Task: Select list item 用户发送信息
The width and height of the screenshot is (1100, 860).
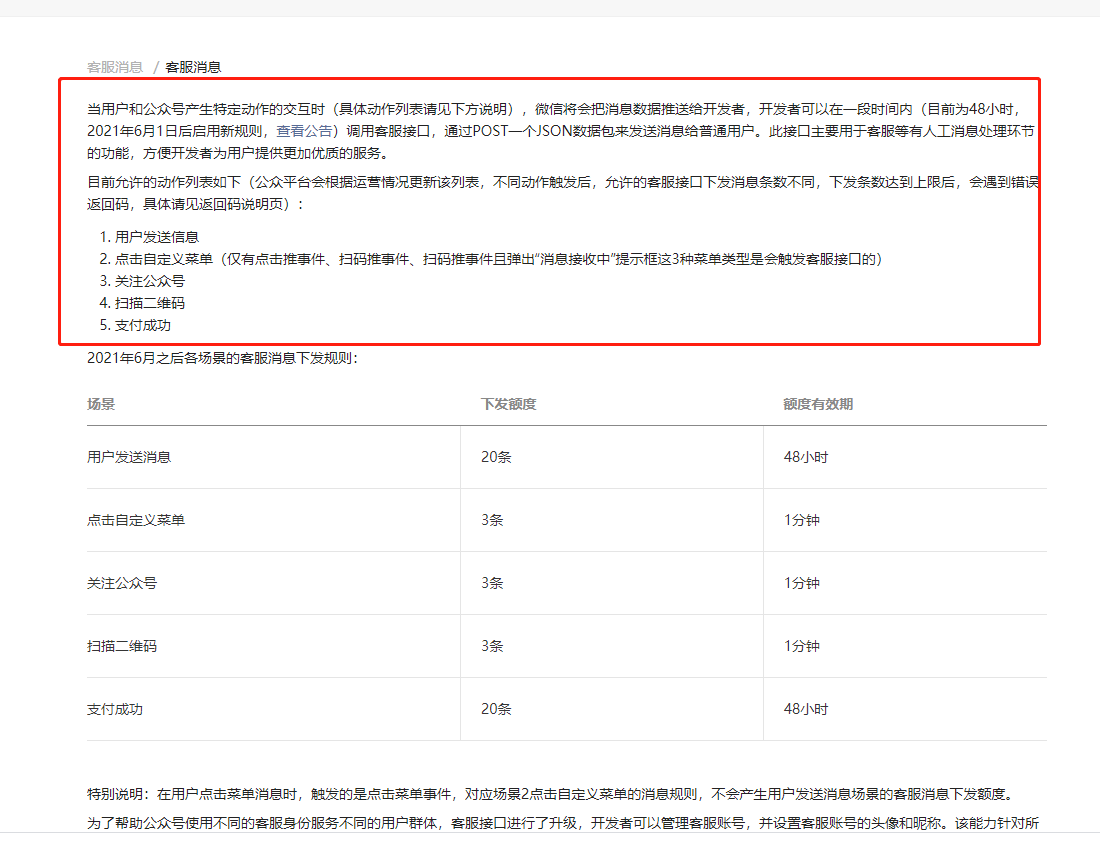Action: [157, 237]
